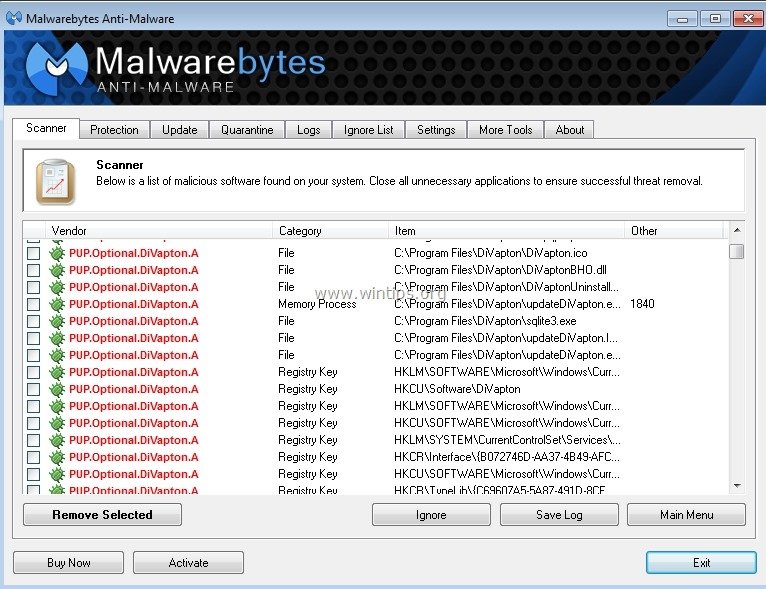The image size is (766, 589).
Task: Sort by the Category column header
Action: tap(330, 231)
